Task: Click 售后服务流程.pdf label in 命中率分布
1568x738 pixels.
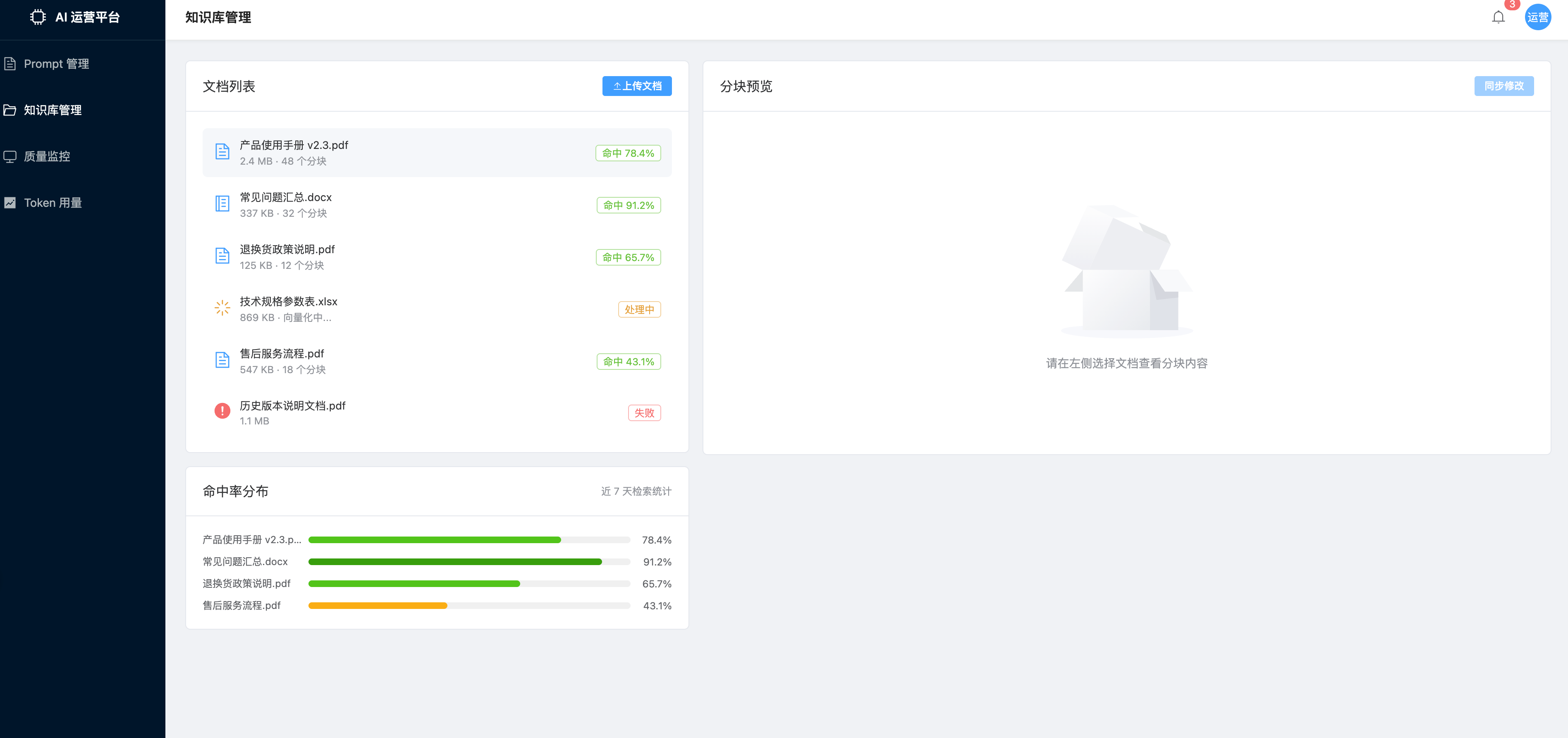Action: (241, 606)
